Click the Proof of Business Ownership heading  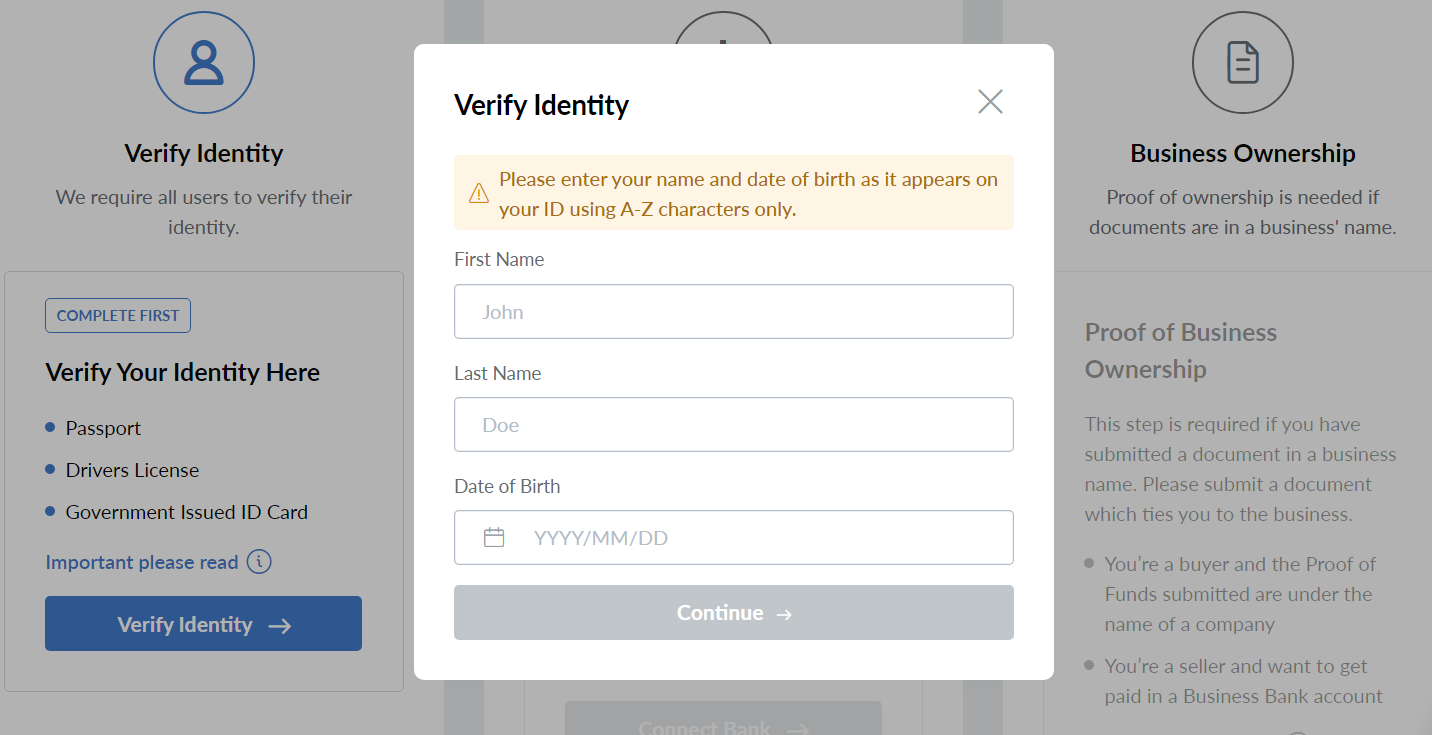tap(1180, 350)
